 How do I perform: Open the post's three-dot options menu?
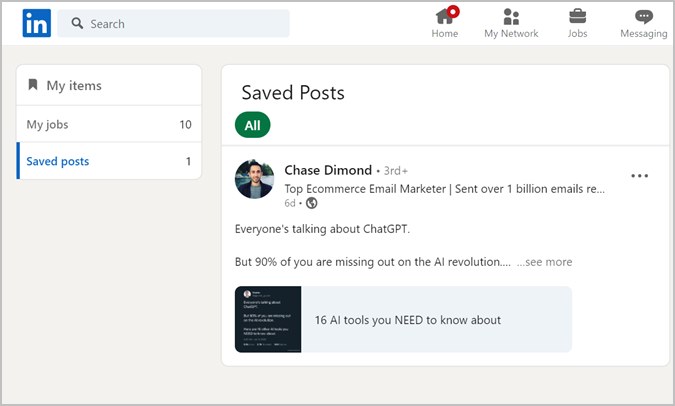pyautogui.click(x=639, y=176)
